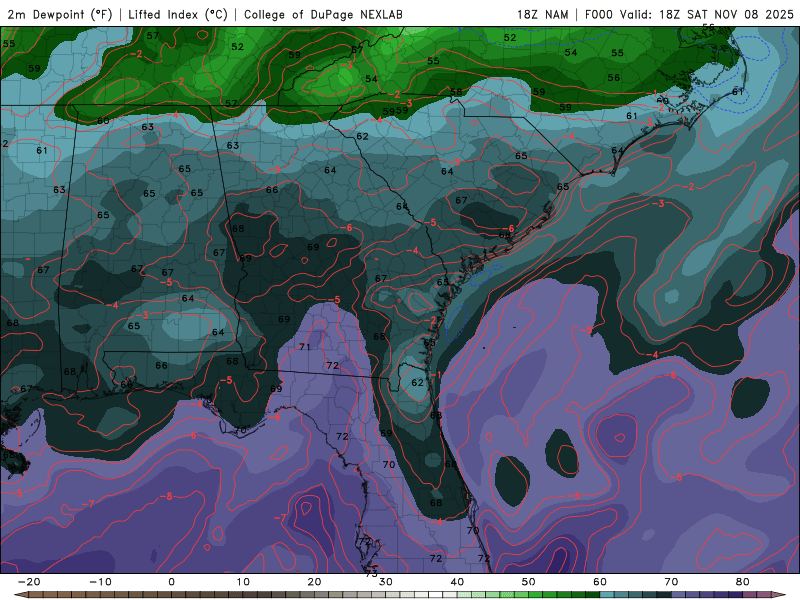Click the 40 label on the color scale
Viewport: 800px width, 600px height.
(x=457, y=582)
